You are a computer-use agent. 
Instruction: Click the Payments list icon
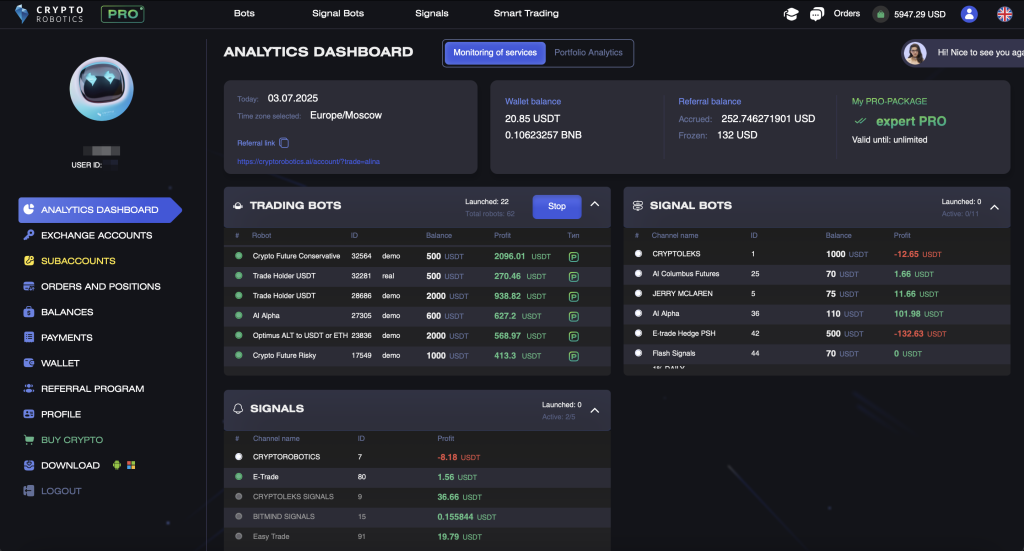29,337
